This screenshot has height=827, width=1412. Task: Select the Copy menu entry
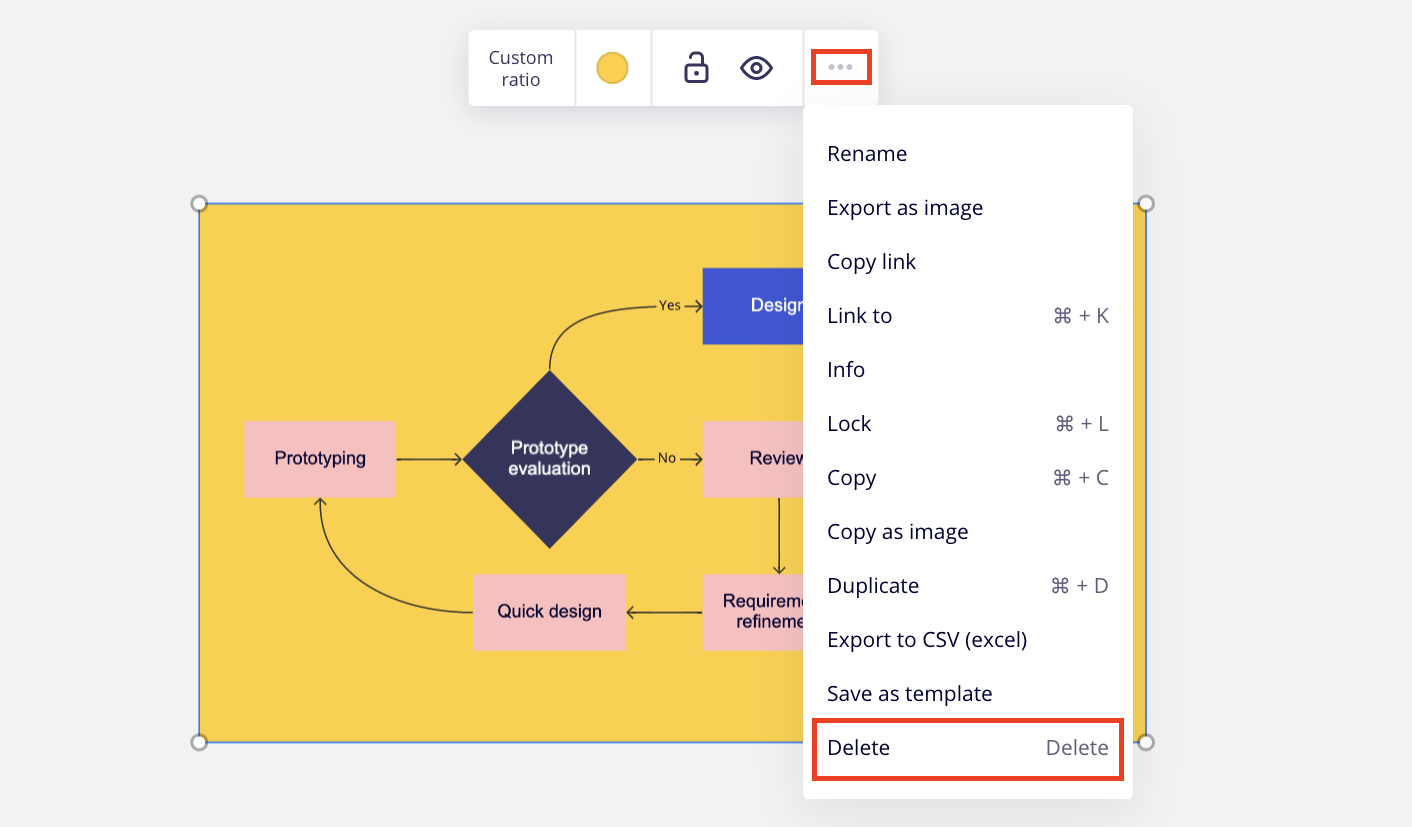coord(851,478)
